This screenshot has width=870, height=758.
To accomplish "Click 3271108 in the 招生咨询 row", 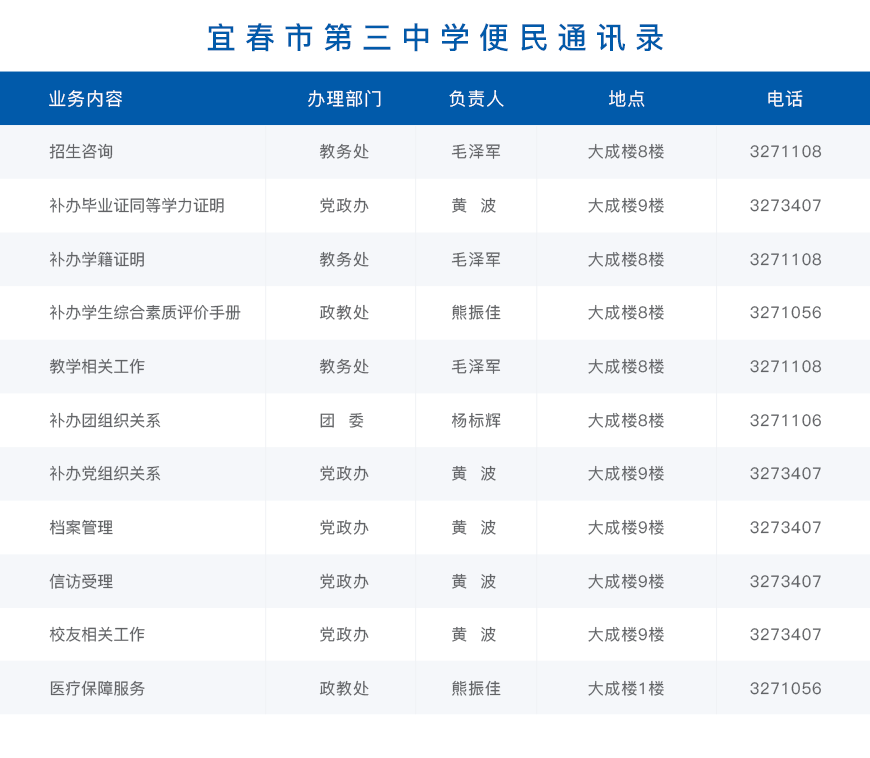I will 786,151.
